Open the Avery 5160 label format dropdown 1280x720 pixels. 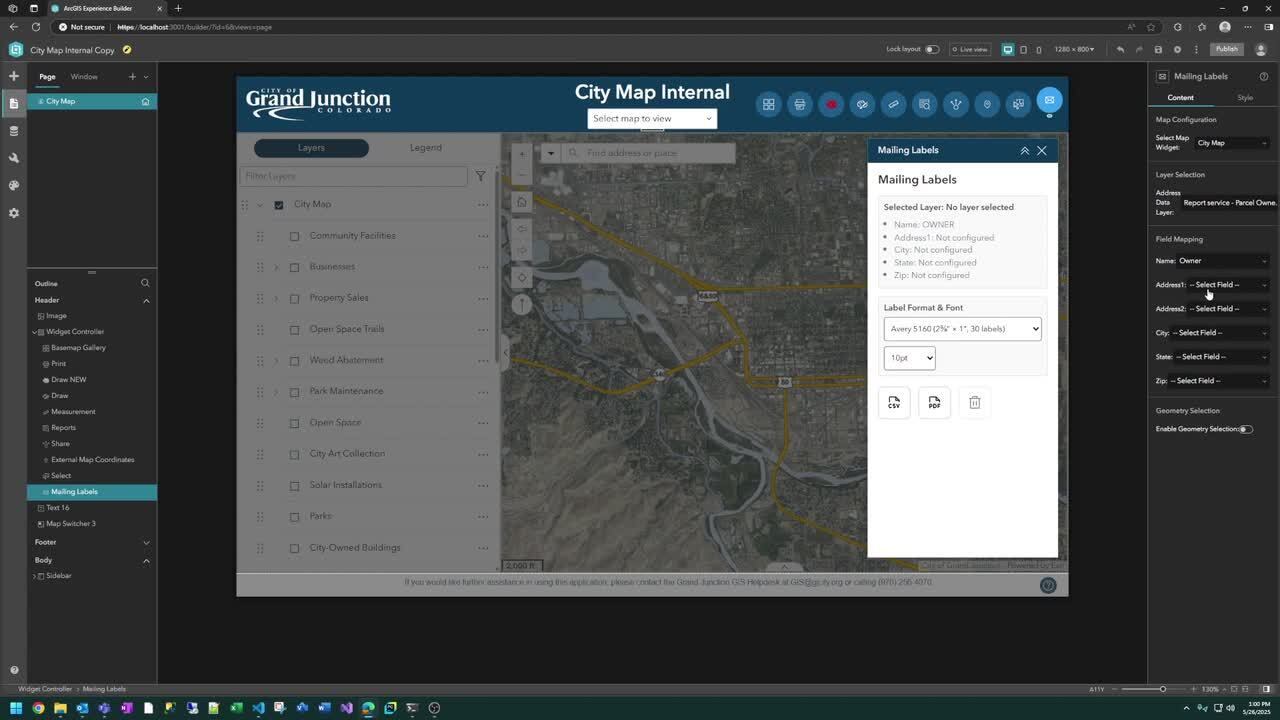click(962, 329)
